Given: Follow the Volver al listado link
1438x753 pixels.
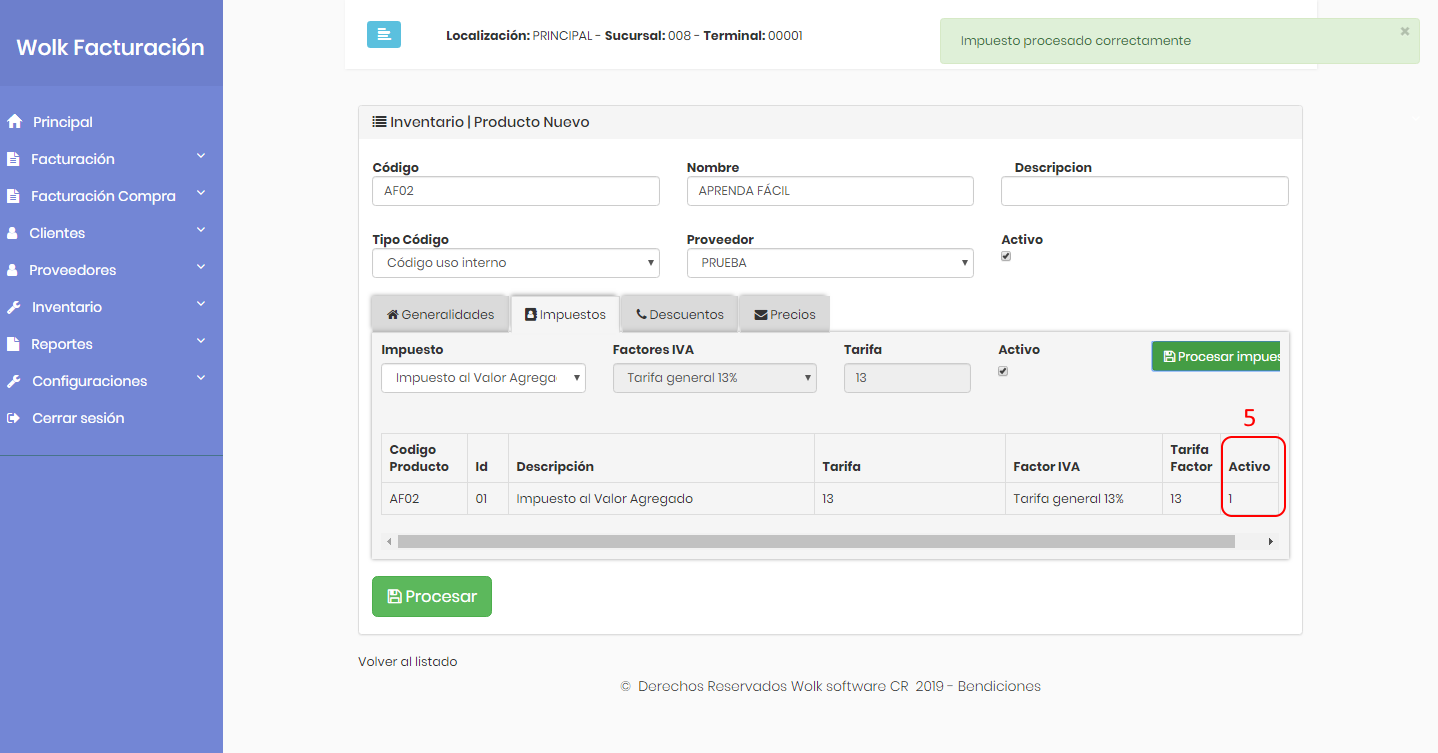Looking at the screenshot, I should tap(408, 661).
